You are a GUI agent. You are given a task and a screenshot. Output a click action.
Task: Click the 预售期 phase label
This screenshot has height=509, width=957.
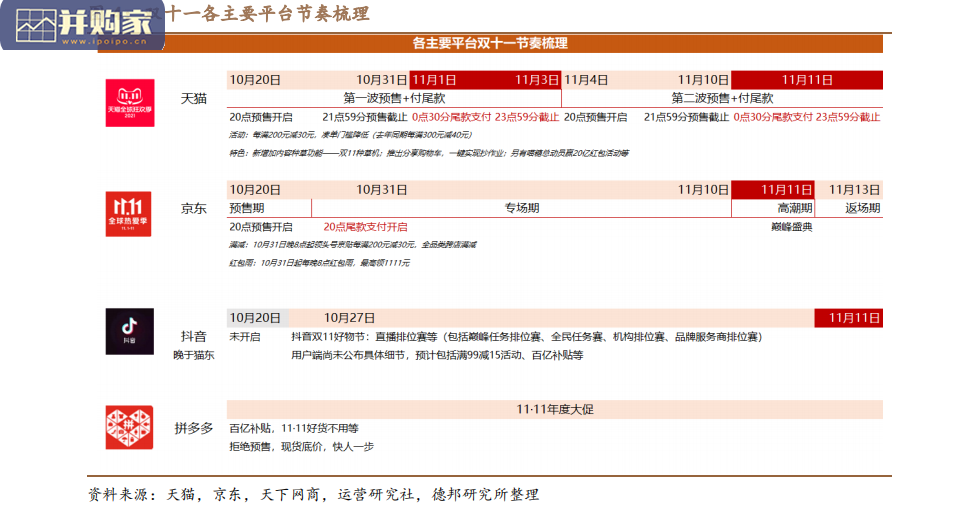[247, 208]
